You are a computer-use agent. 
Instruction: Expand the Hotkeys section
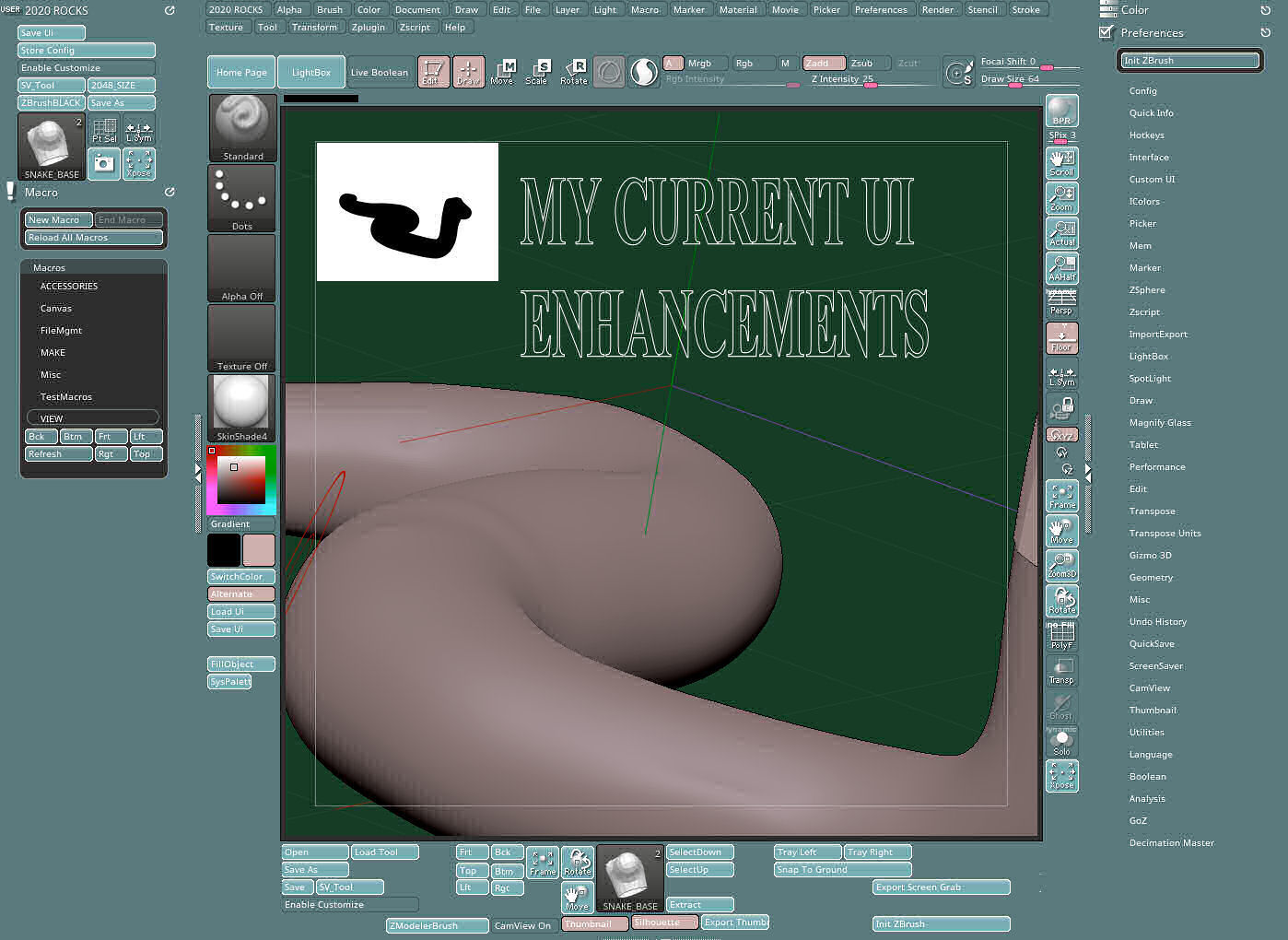pos(1146,135)
